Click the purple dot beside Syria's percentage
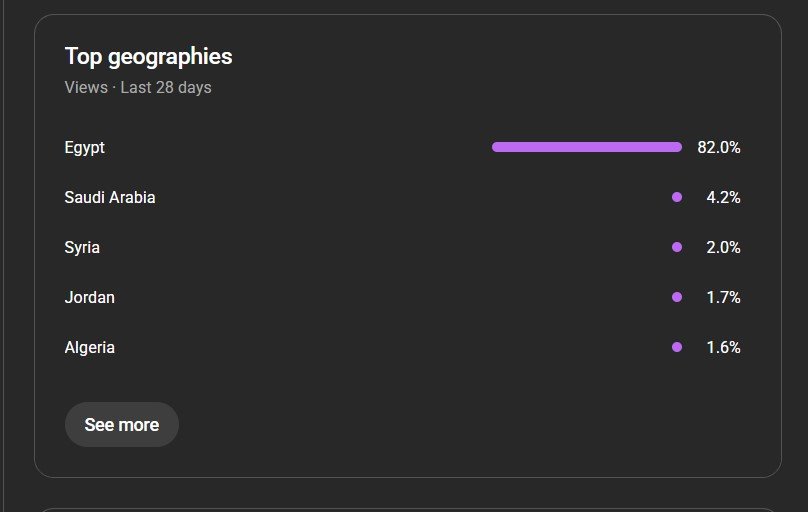Viewport: 808px width, 512px height. tap(677, 247)
